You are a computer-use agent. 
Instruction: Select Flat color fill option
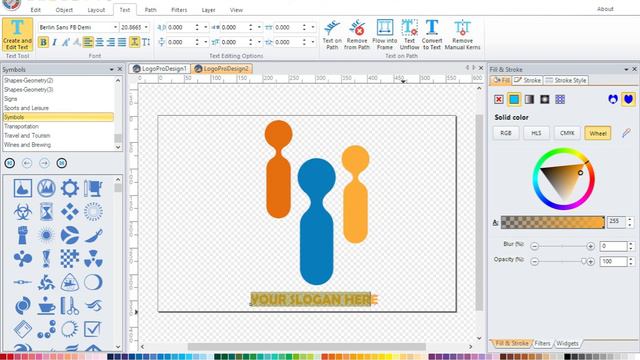point(514,99)
